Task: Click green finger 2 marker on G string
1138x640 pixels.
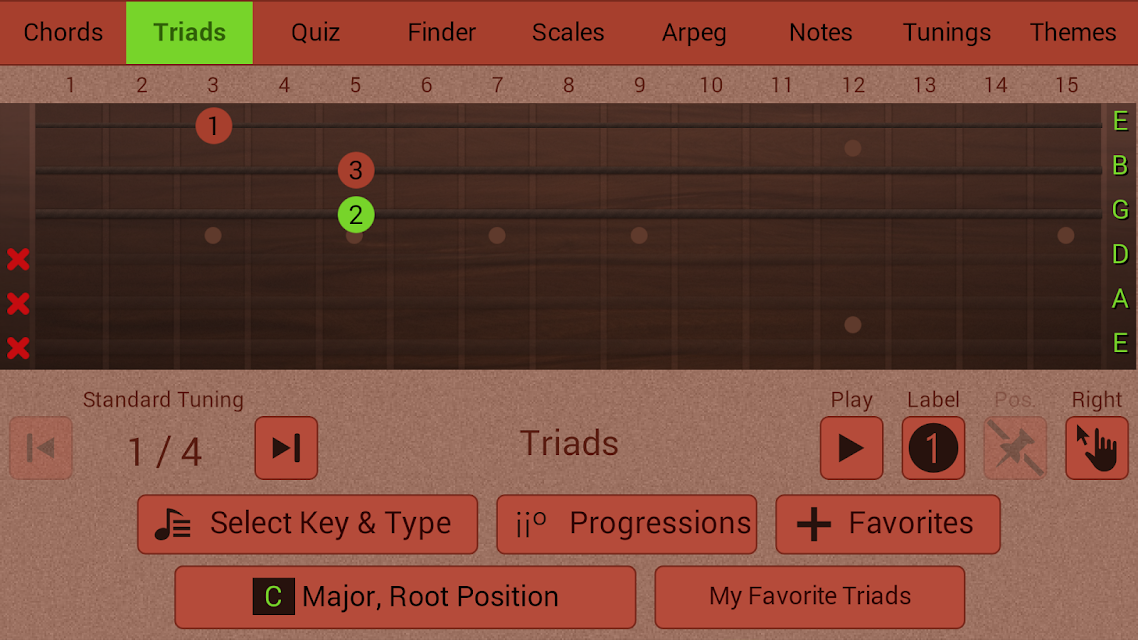Action: [356, 215]
